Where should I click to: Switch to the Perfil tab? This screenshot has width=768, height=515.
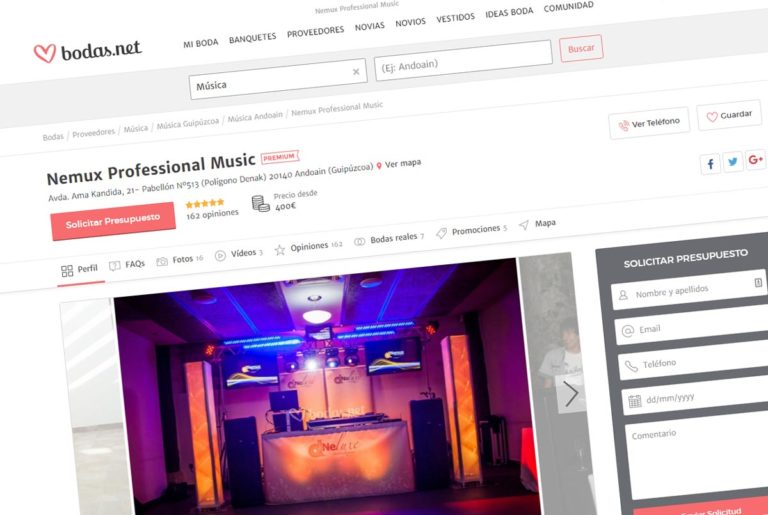79,270
